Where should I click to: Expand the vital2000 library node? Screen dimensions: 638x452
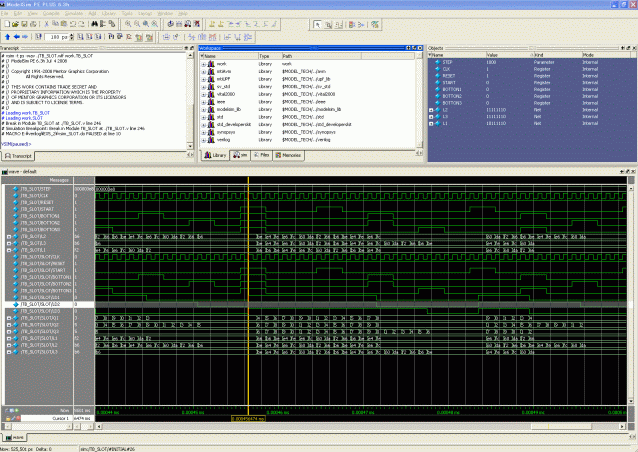(203, 94)
